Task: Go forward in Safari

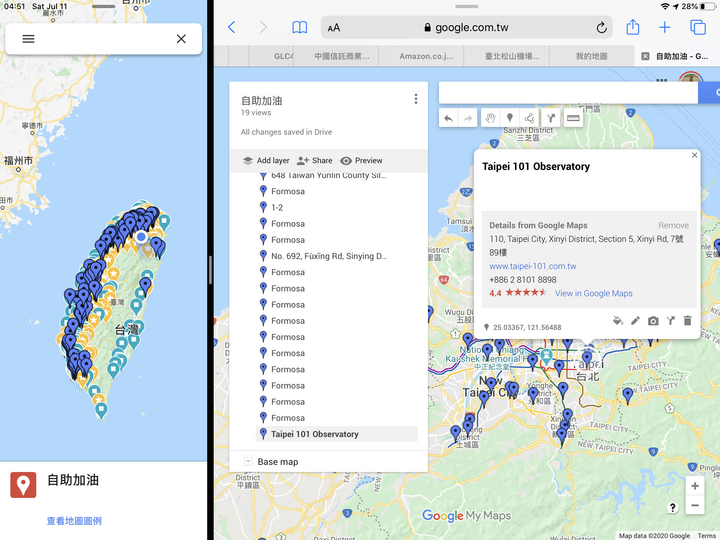Action: [x=263, y=28]
